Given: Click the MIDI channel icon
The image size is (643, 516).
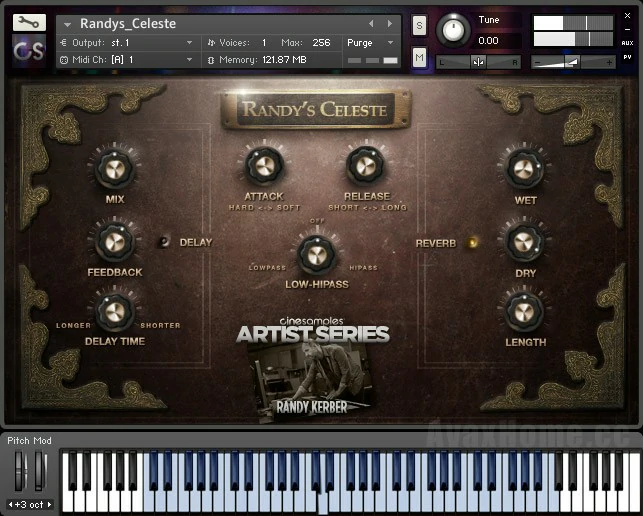Looking at the screenshot, I should pos(64,60).
